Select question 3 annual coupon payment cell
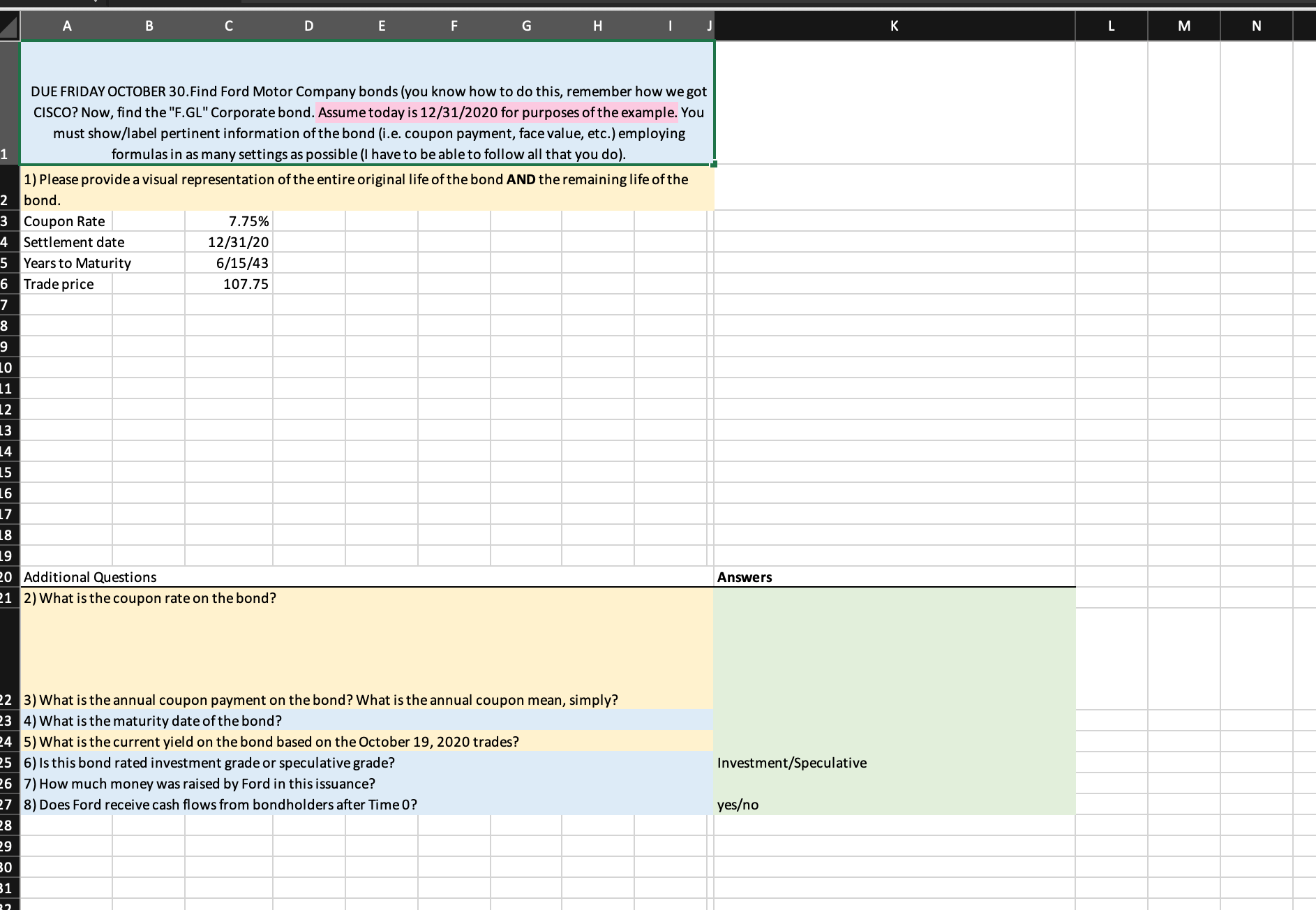The width and height of the screenshot is (1316, 910). 368,659
